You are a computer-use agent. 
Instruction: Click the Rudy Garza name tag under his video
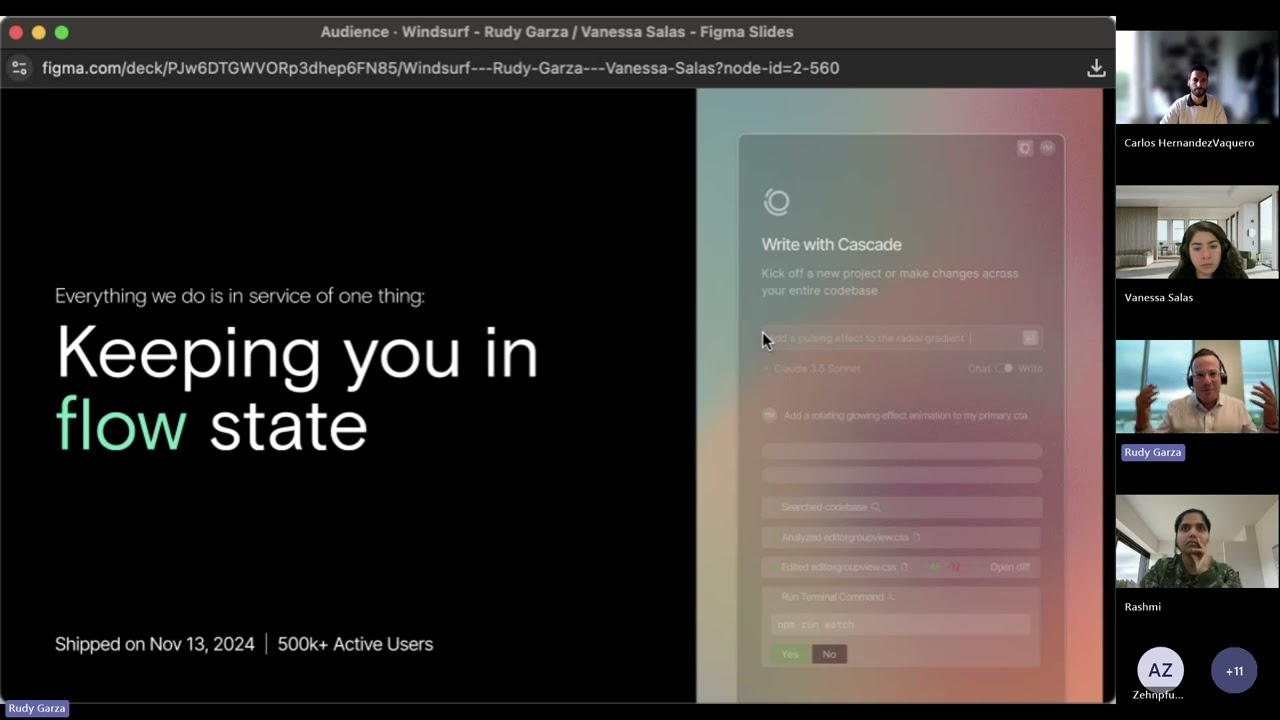1152,452
